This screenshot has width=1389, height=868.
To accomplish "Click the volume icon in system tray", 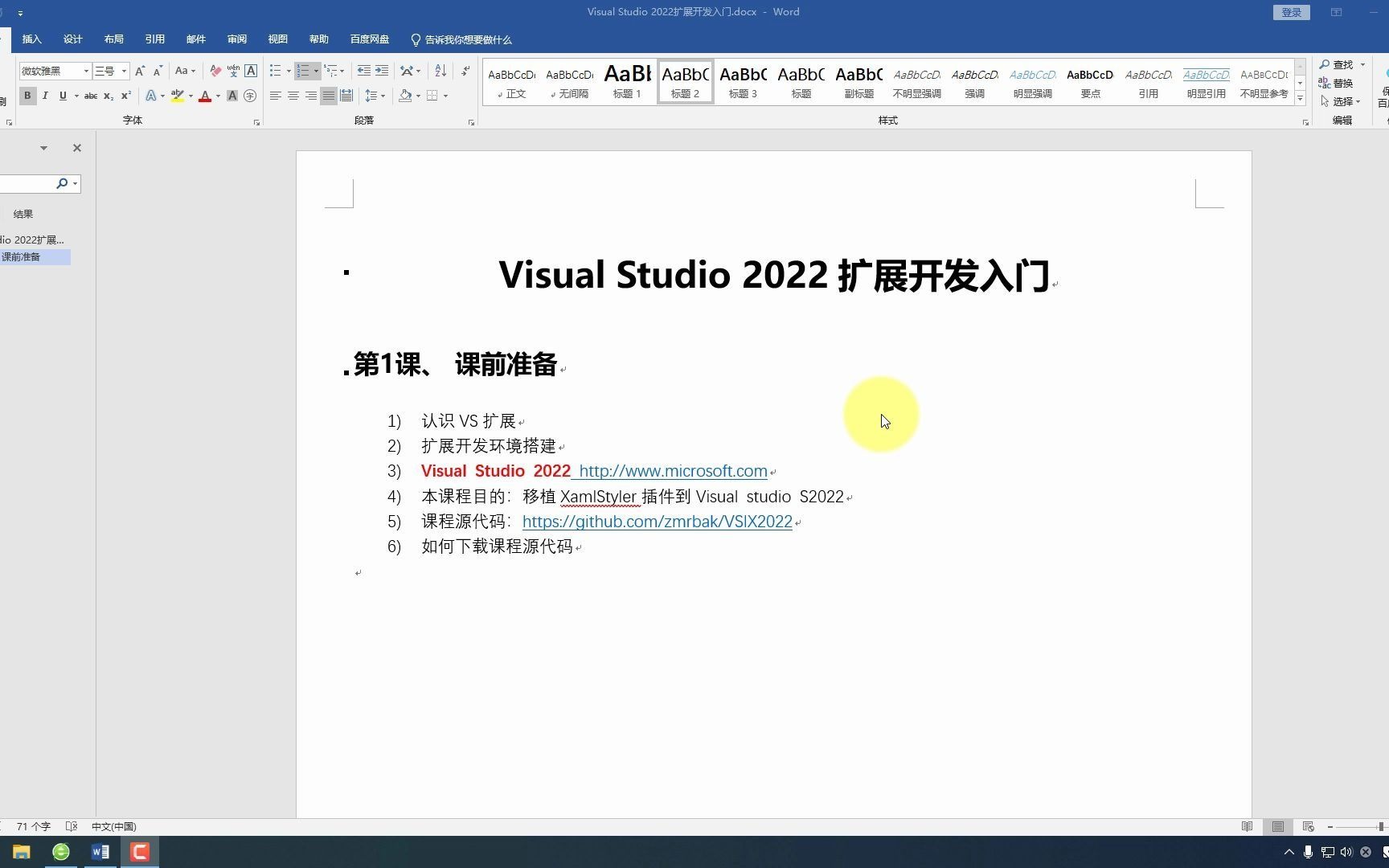I will tap(1346, 852).
